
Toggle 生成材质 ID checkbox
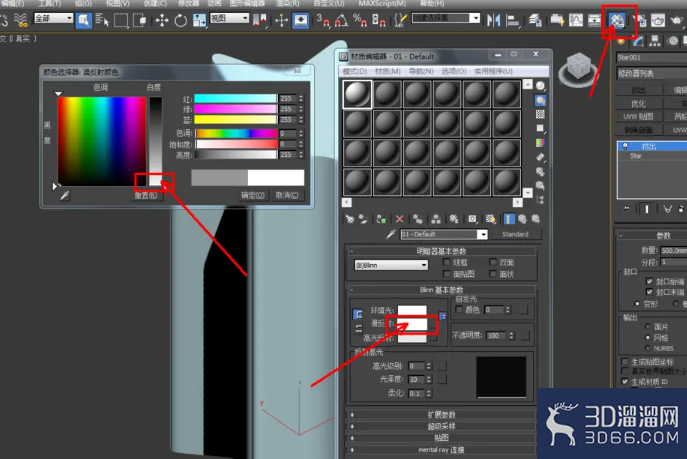pyautogui.click(x=625, y=381)
